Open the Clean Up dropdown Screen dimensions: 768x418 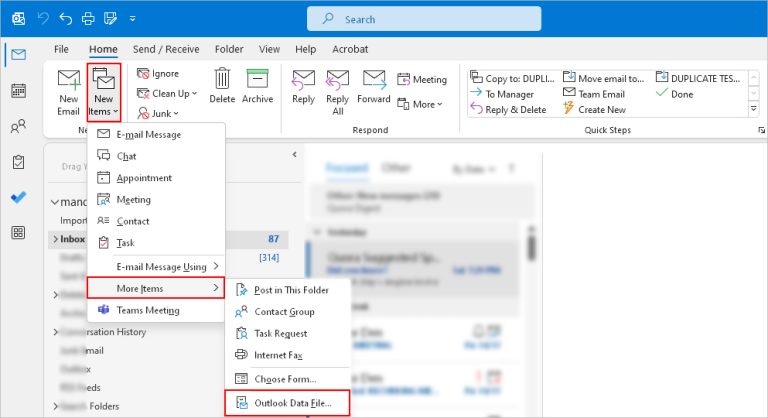coord(167,93)
